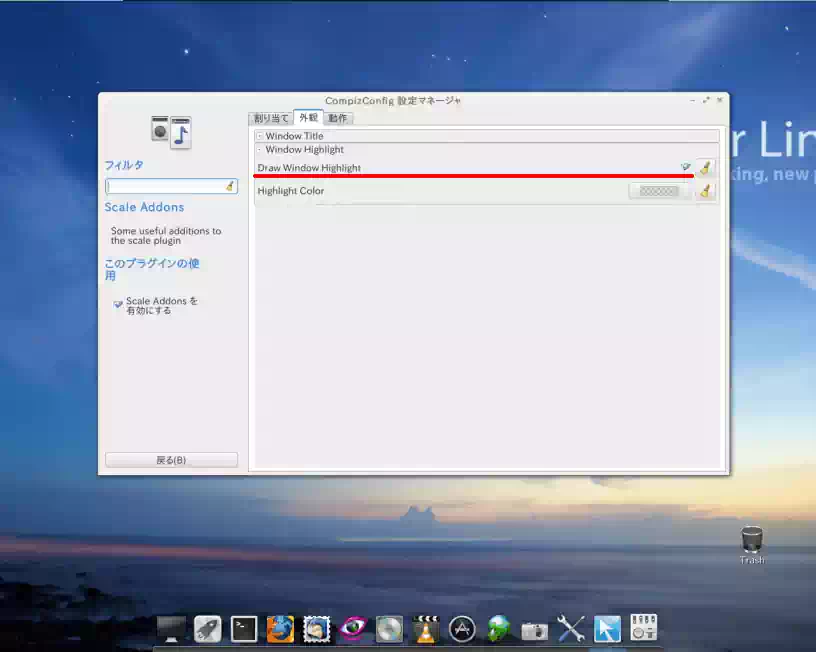816x652 pixels.
Task: Expand the Window Title section
Action: click(x=260, y=136)
